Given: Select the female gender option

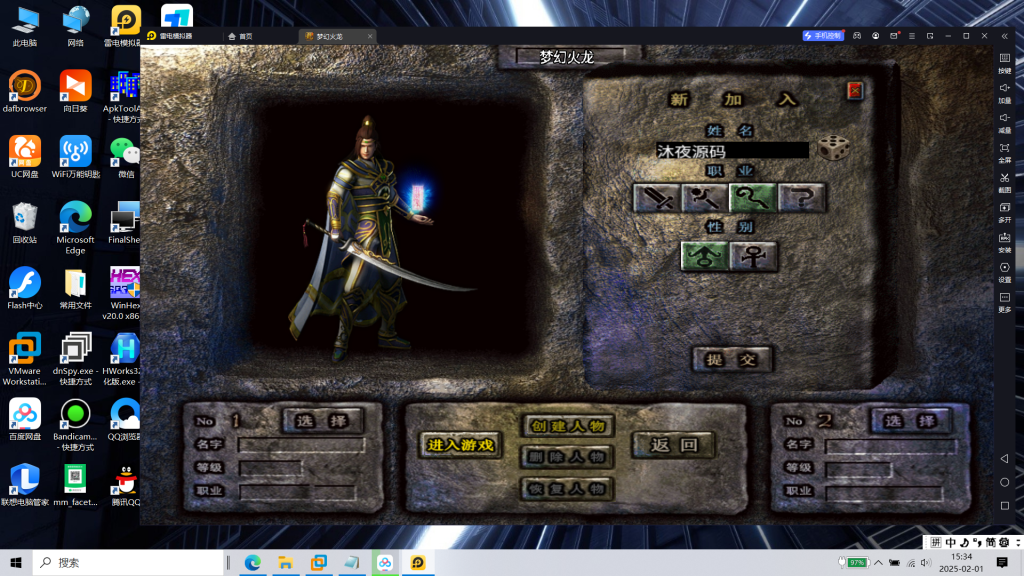Looking at the screenshot, I should [x=753, y=257].
